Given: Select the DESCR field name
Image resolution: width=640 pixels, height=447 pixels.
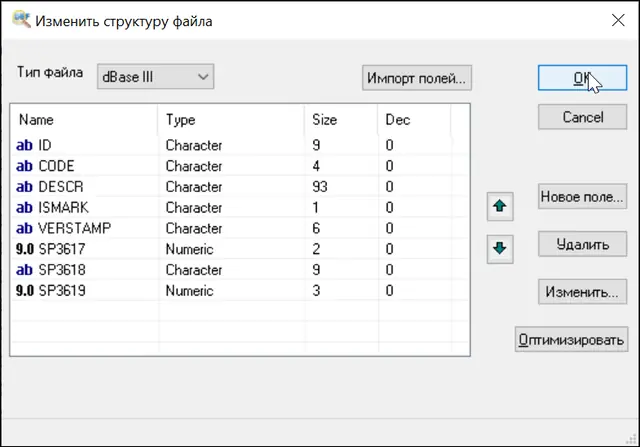Looking at the screenshot, I should [61, 187].
